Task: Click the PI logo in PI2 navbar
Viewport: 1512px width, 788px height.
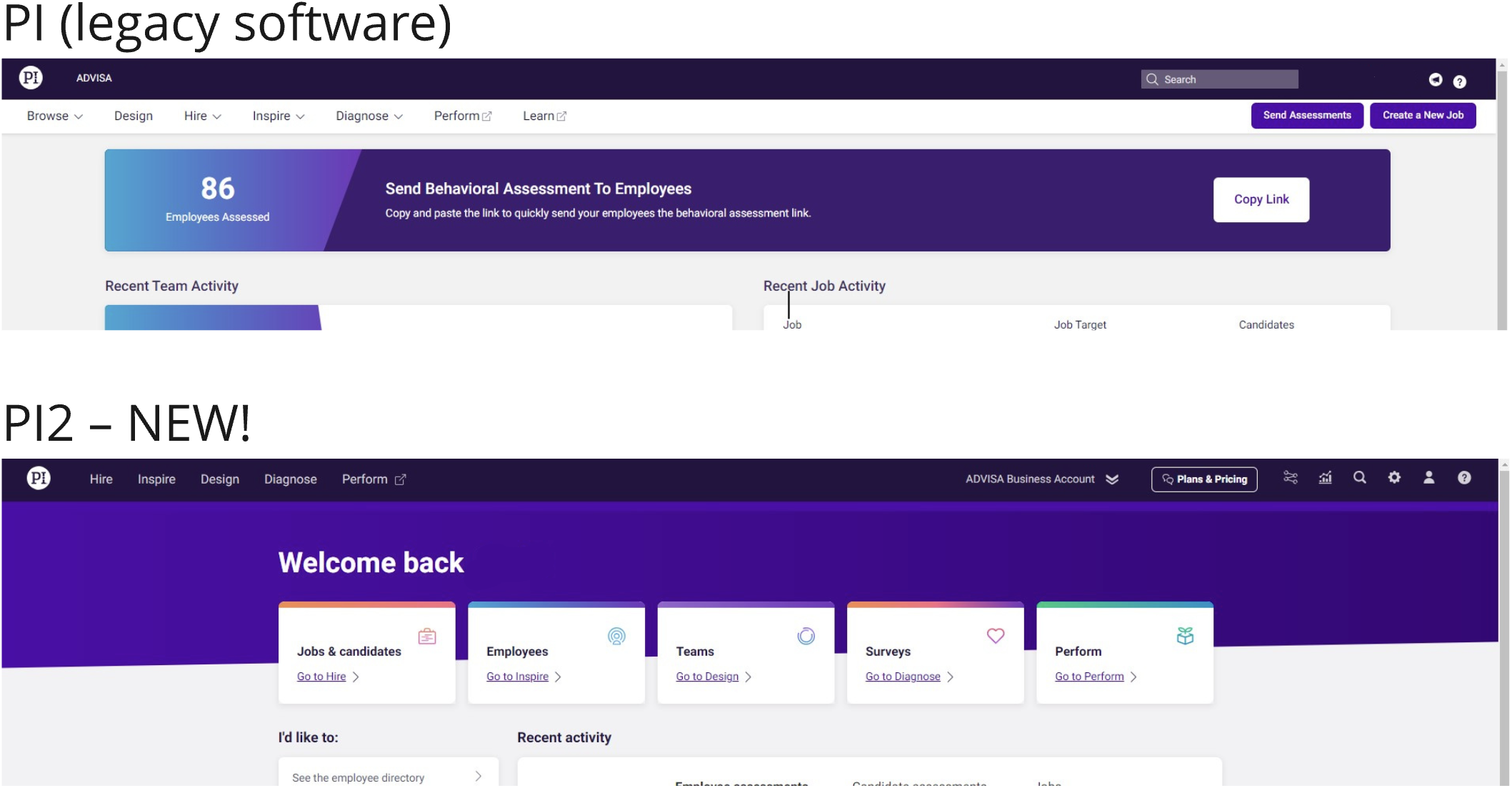Action: (x=39, y=479)
